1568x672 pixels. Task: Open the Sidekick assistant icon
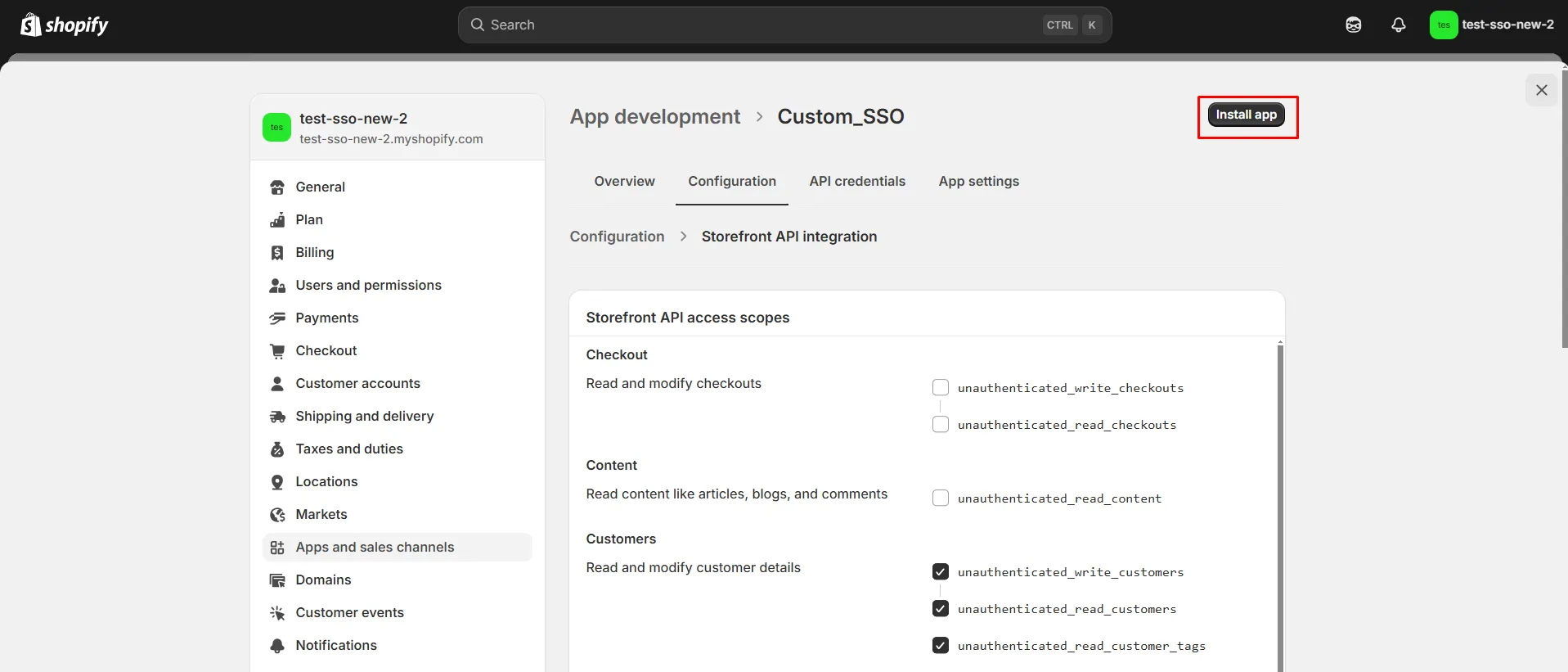pyautogui.click(x=1354, y=25)
